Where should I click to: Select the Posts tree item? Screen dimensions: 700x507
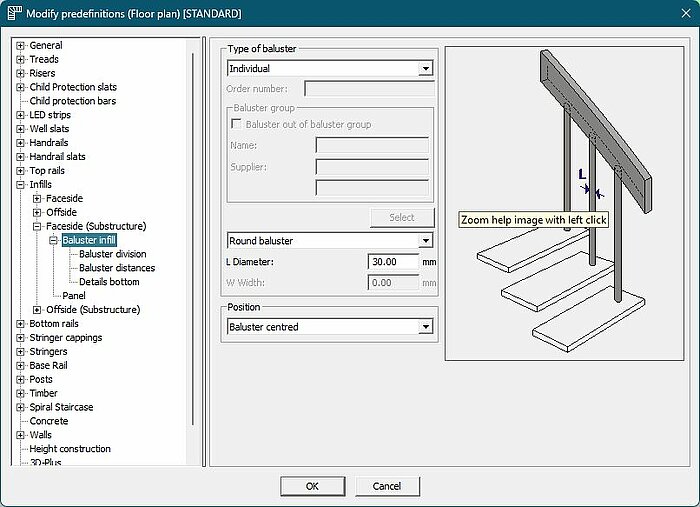coord(41,379)
